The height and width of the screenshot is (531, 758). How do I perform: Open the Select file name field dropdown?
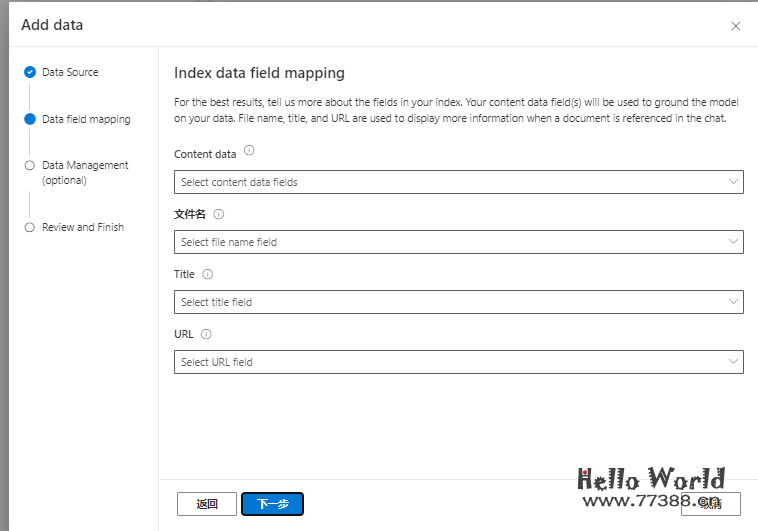[458, 242]
